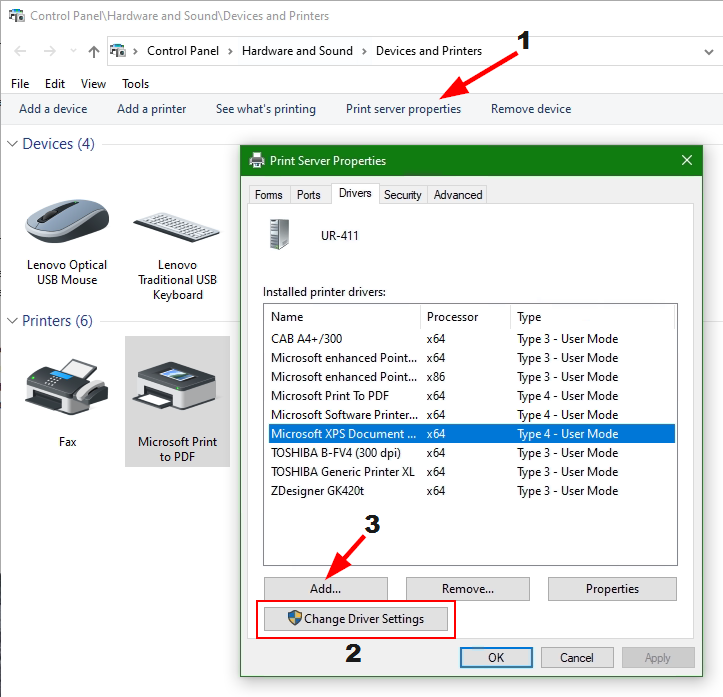Close the Print Server Properties dialog
This screenshot has height=697, width=723.
coord(687,160)
